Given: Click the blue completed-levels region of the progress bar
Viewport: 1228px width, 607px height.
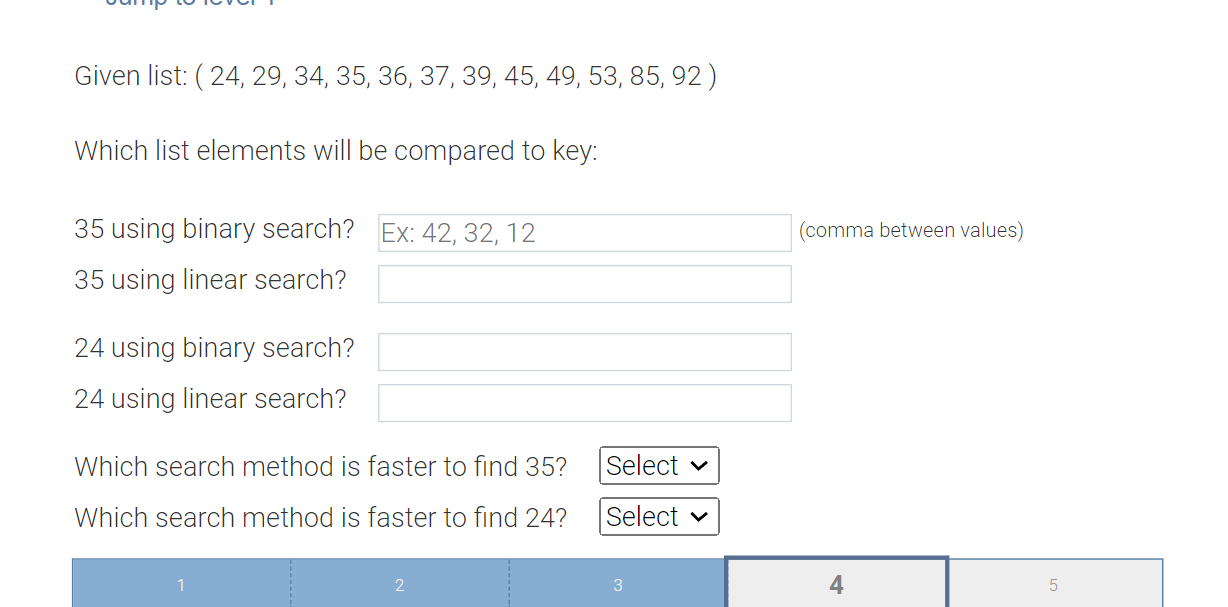Looking at the screenshot, I should click(x=399, y=584).
